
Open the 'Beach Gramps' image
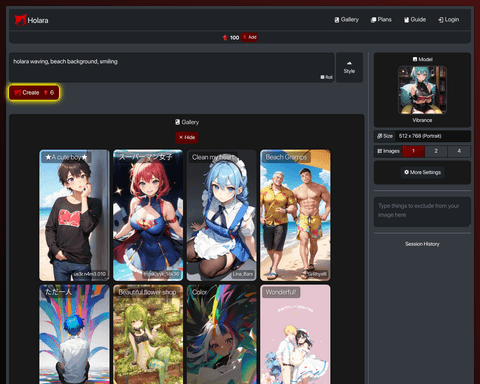pyautogui.click(x=295, y=215)
